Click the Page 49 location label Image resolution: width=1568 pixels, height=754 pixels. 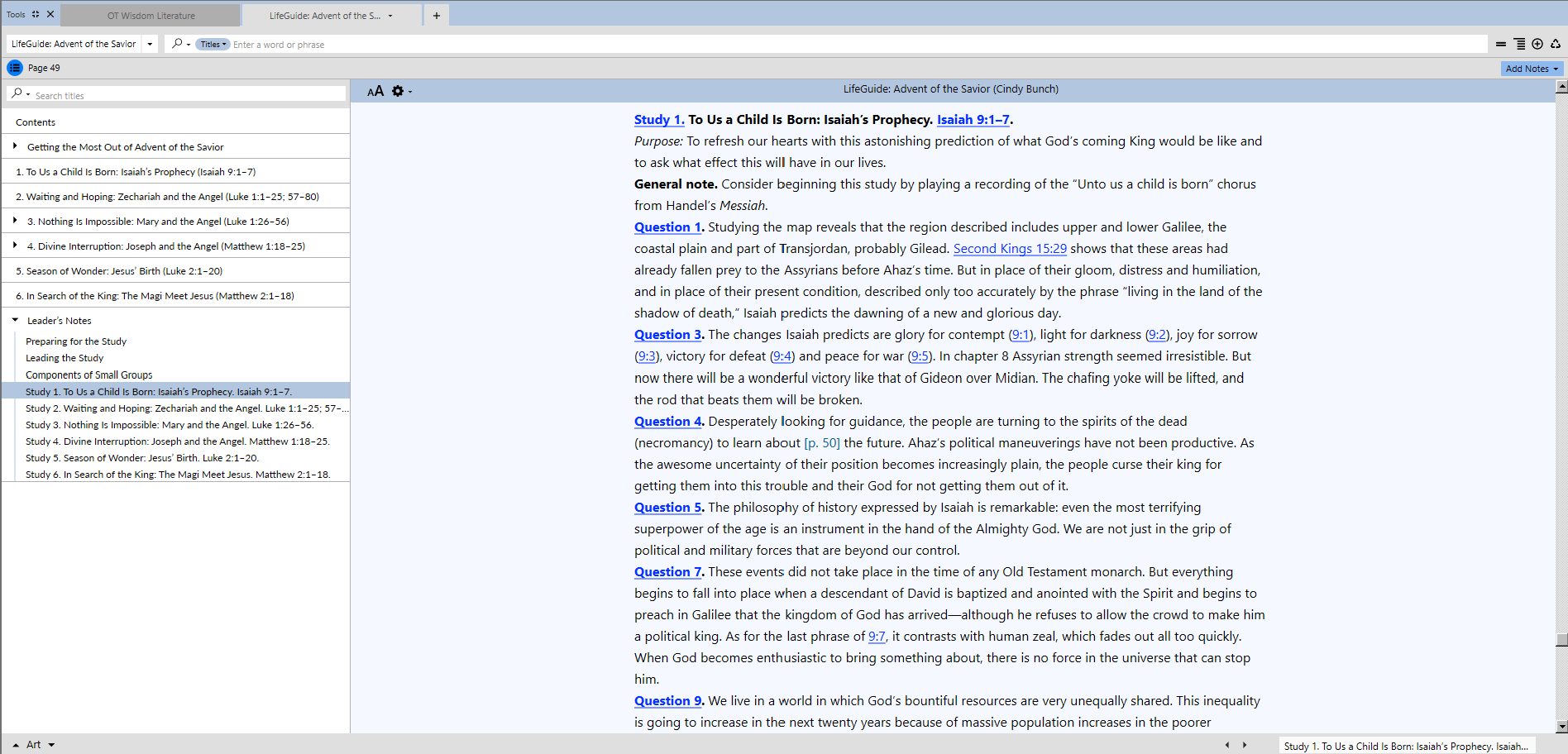coord(44,68)
